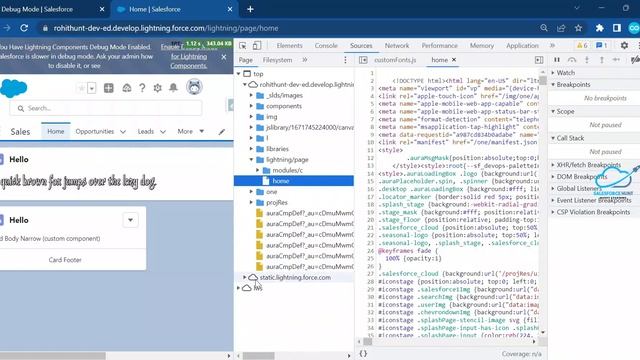Reload the page with the refresh icon
This screenshot has width=640, height=360.
[x=24, y=28]
